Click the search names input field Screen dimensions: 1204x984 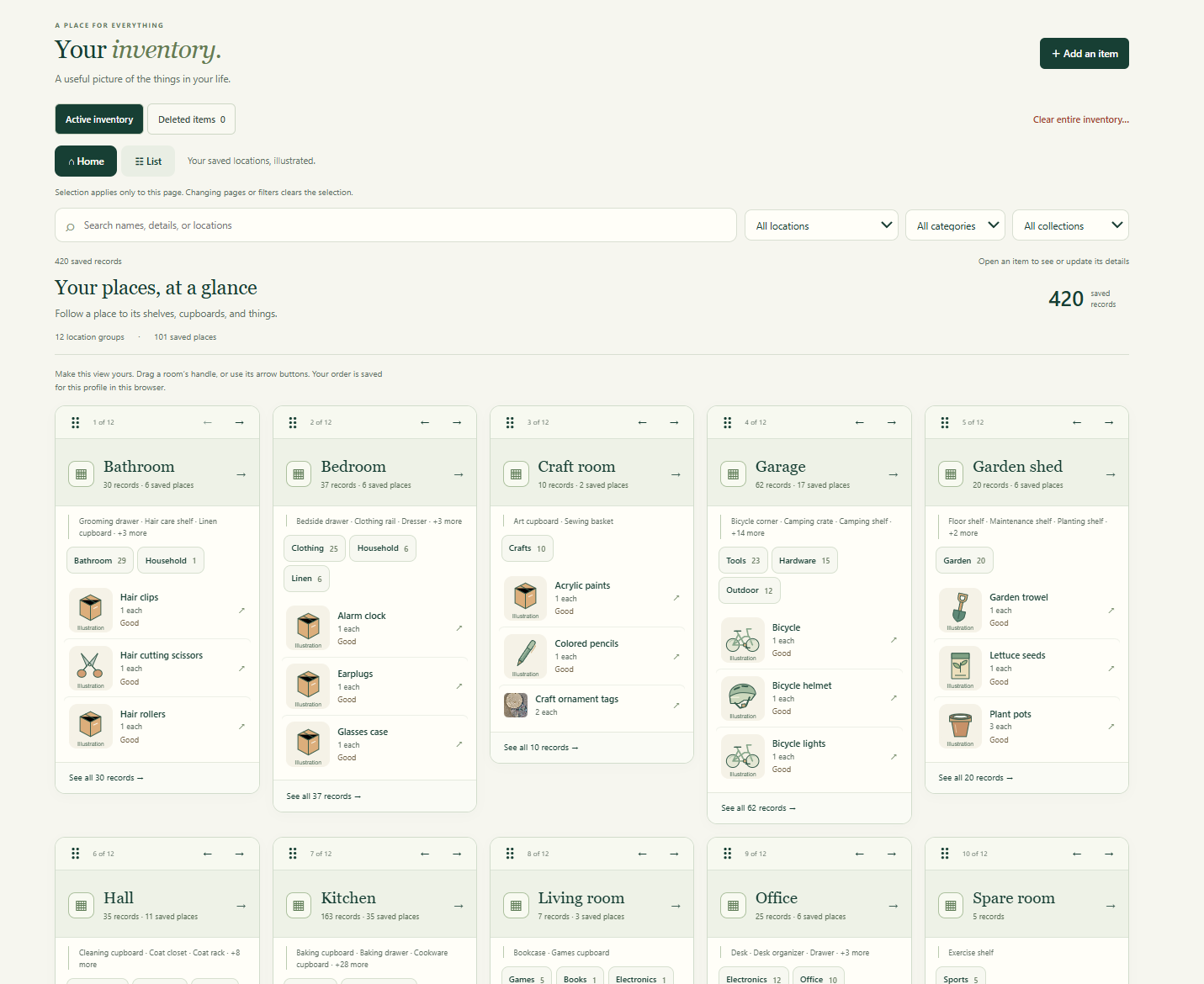click(395, 225)
